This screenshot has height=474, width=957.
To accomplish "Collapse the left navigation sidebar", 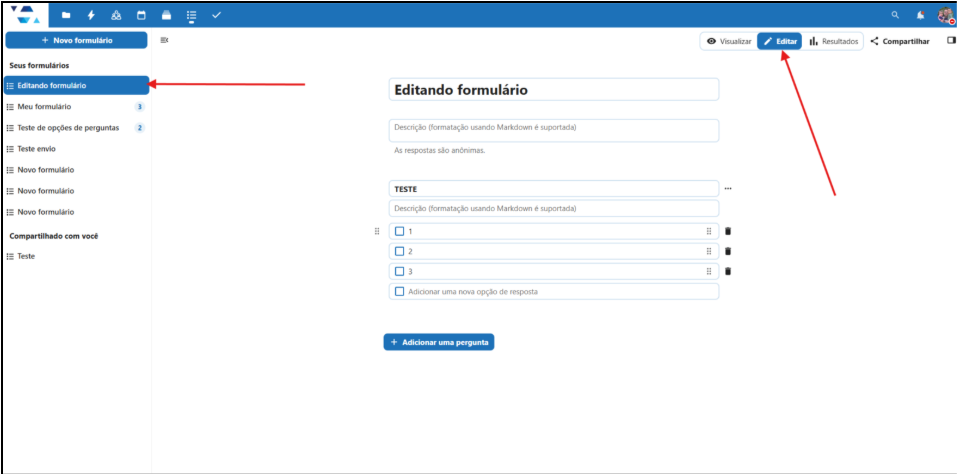I will (x=164, y=40).
